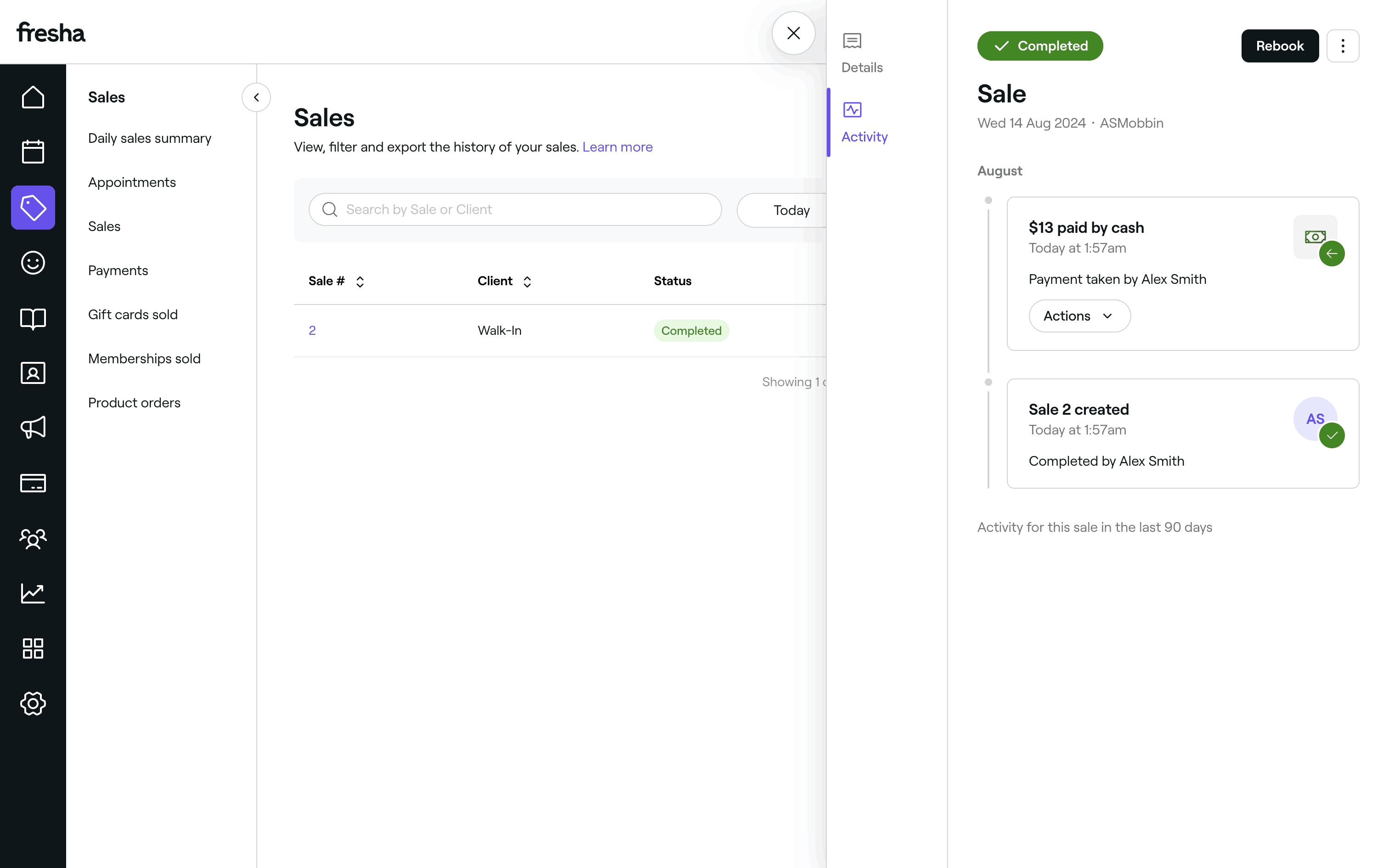This screenshot has height=868, width=1389.
Task: Open the Marketing megaphone icon
Action: click(33, 428)
